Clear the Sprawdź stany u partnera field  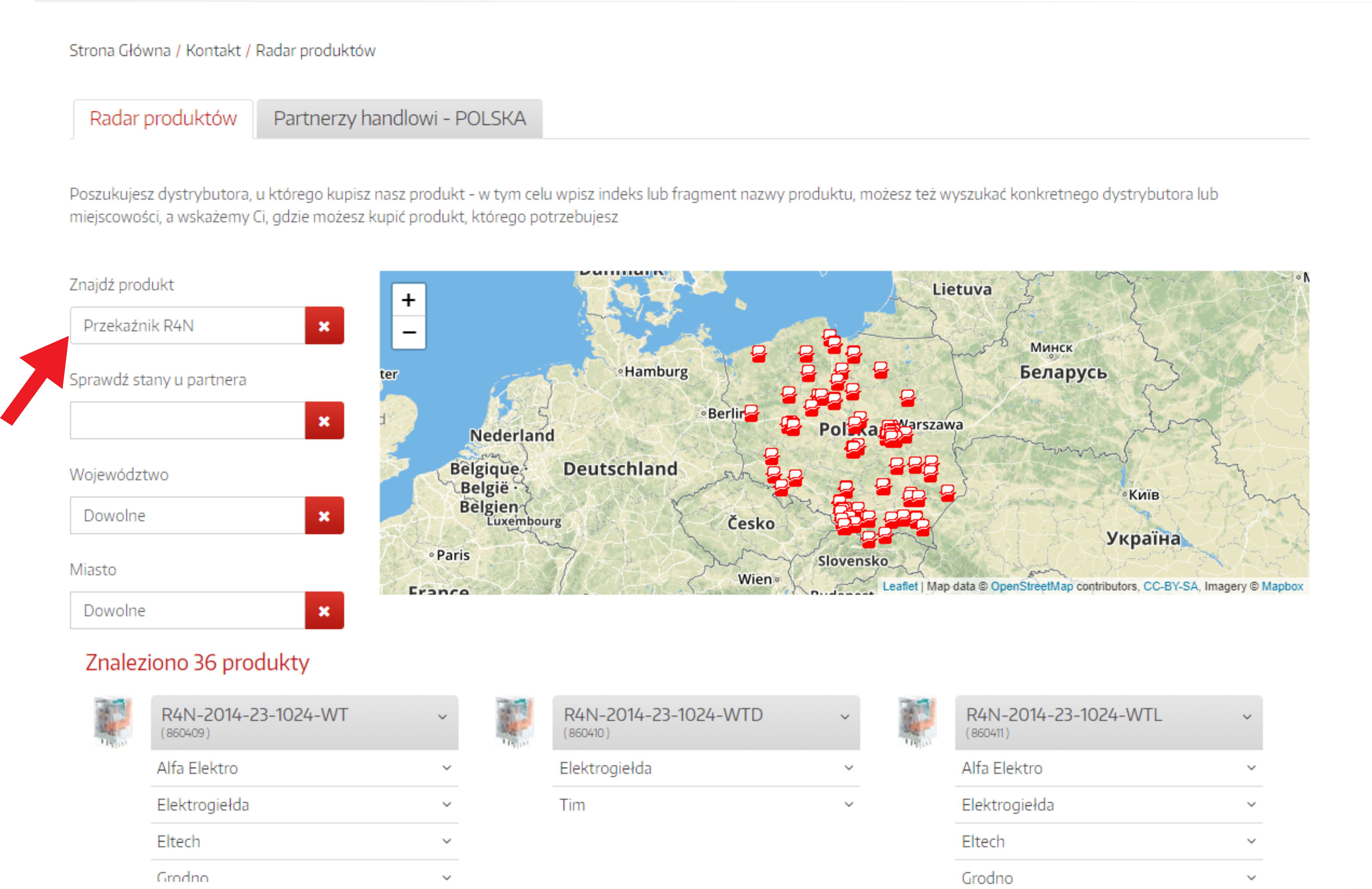pos(324,421)
